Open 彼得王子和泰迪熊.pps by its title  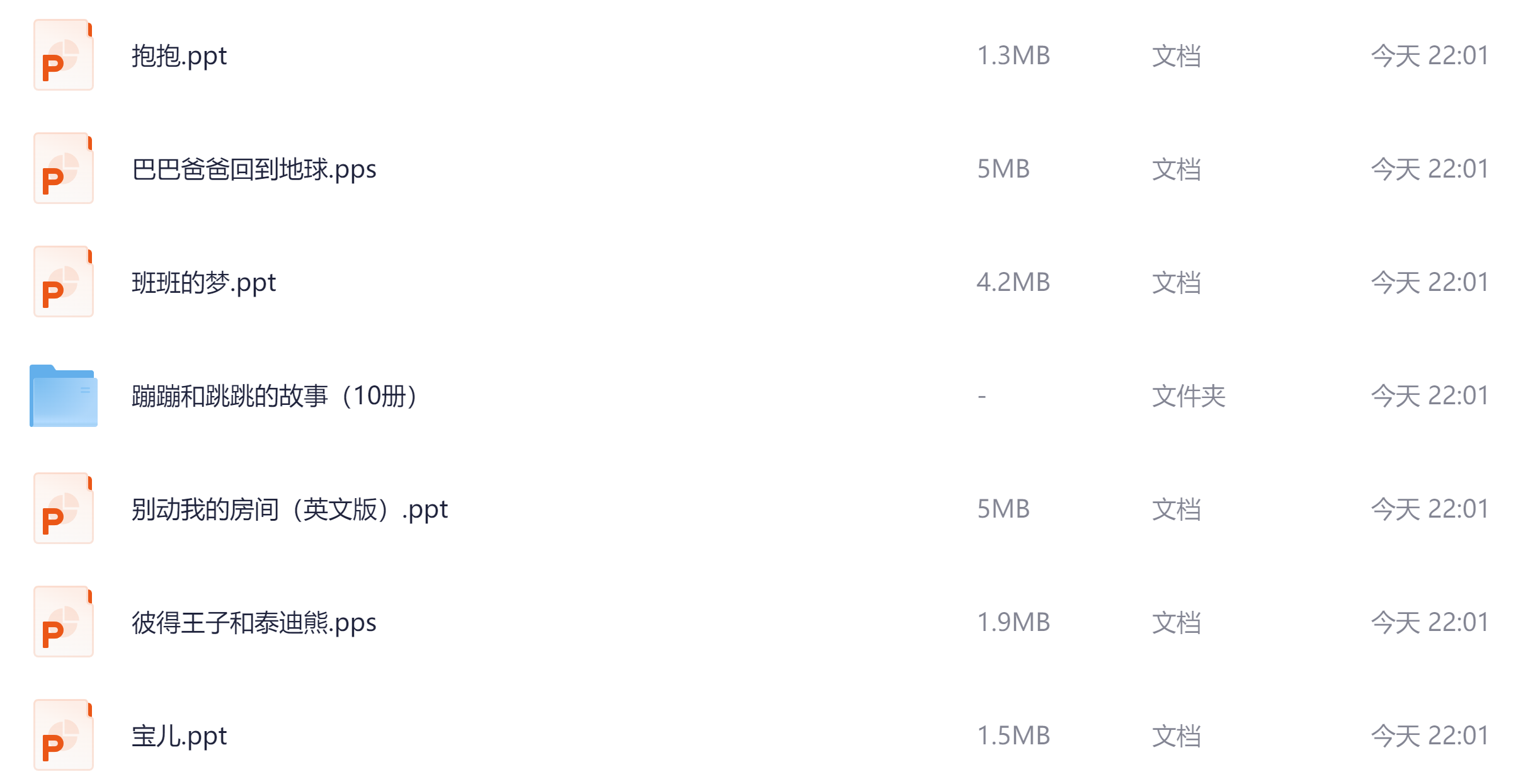click(x=254, y=623)
